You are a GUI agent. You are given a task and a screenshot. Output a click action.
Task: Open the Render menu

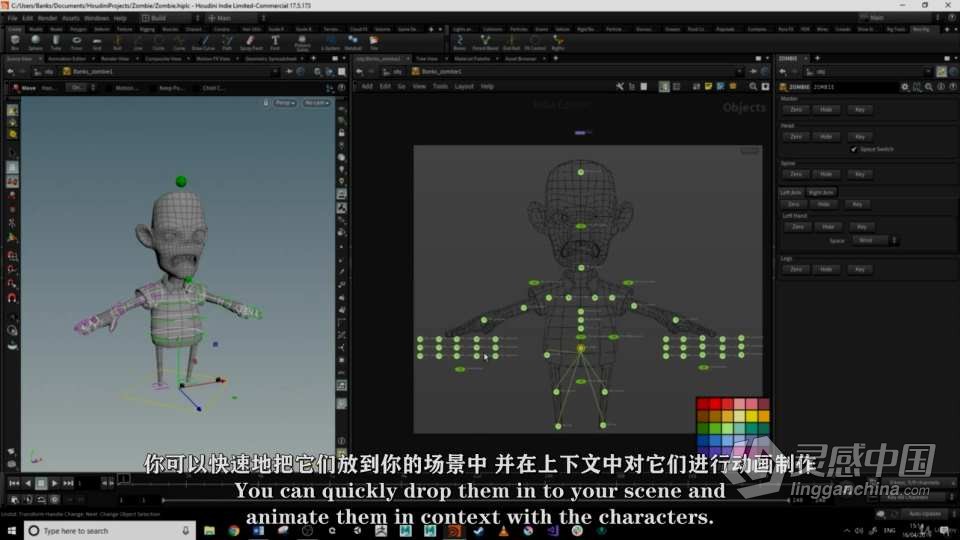point(47,18)
